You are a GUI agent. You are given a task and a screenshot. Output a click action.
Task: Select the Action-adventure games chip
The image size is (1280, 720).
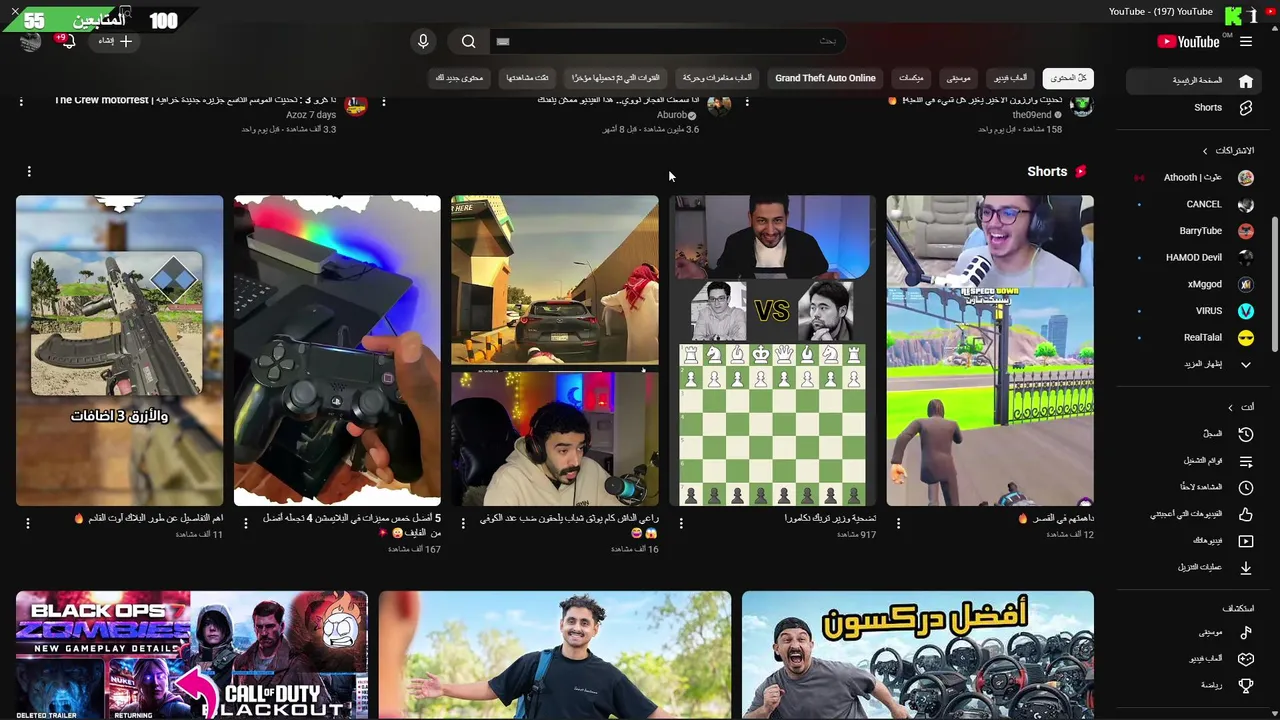click(717, 78)
